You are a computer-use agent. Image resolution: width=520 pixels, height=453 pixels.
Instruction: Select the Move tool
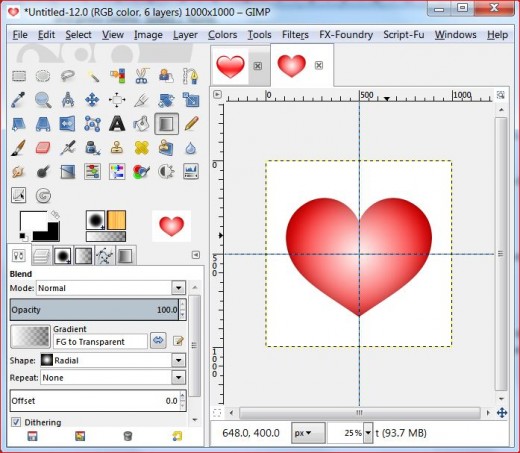pos(92,100)
